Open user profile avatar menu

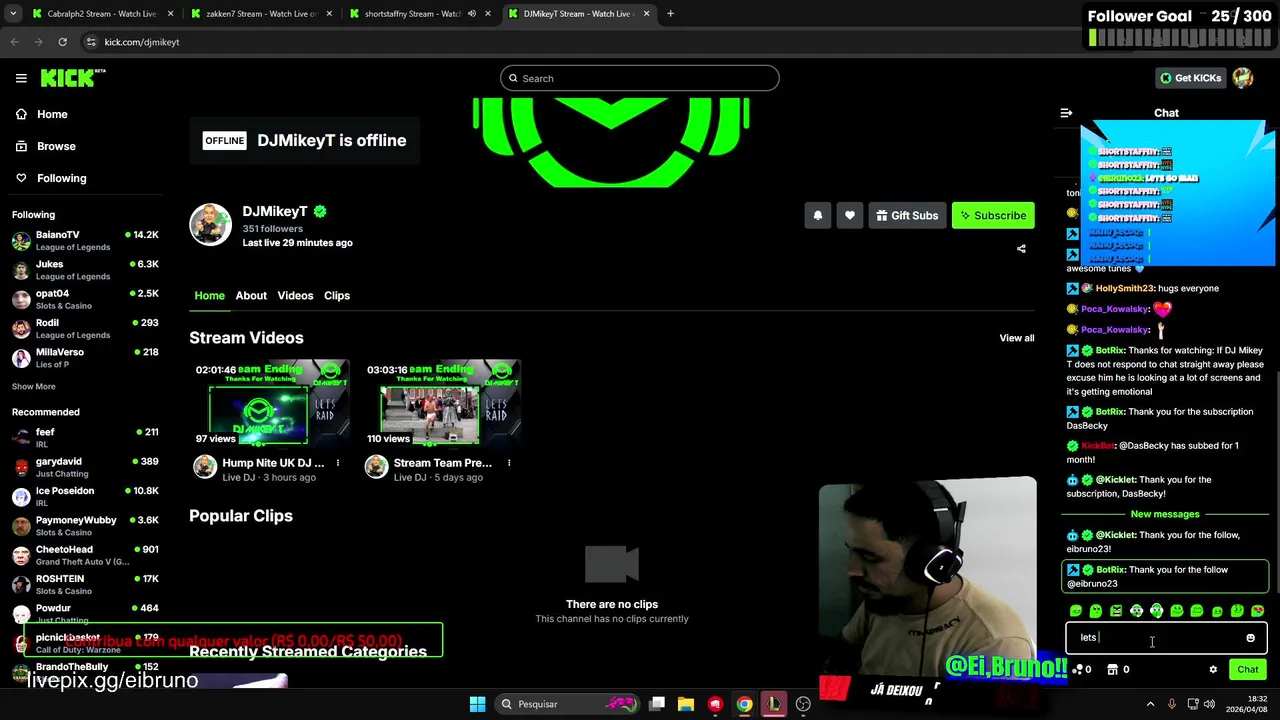coord(1243,78)
